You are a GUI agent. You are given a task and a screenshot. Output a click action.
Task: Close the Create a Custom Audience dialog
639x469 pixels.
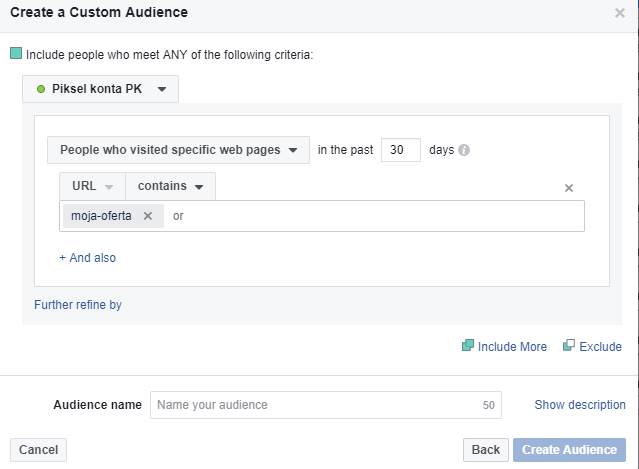click(x=620, y=14)
